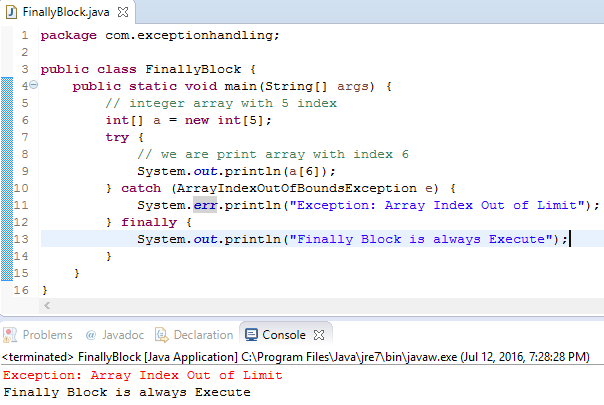604x405 pixels.
Task: Click string "Finally Block is always Execute" in code
Action: pos(421,239)
